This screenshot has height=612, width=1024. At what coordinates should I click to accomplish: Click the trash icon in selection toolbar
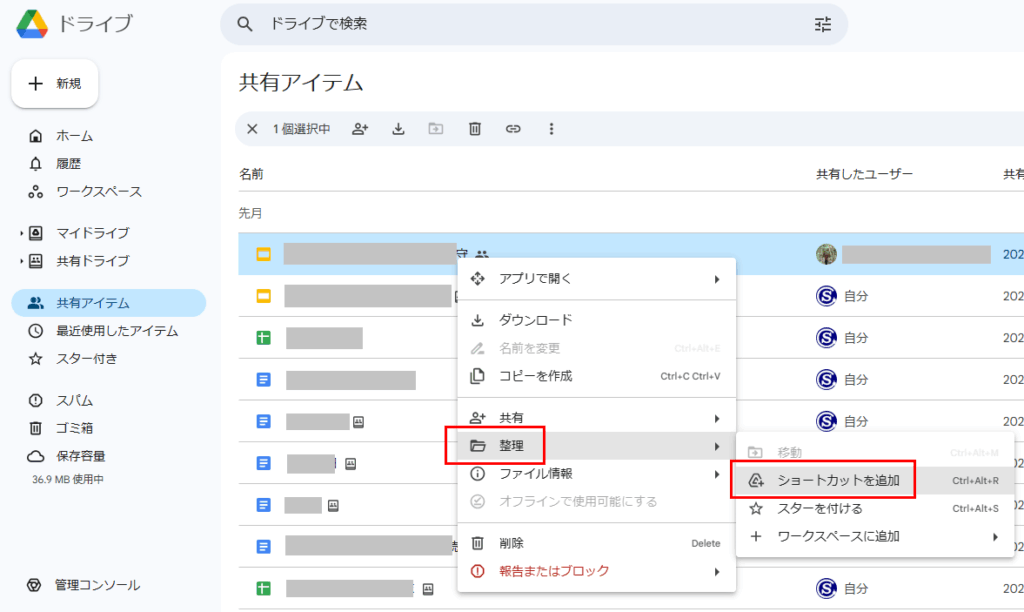475,129
